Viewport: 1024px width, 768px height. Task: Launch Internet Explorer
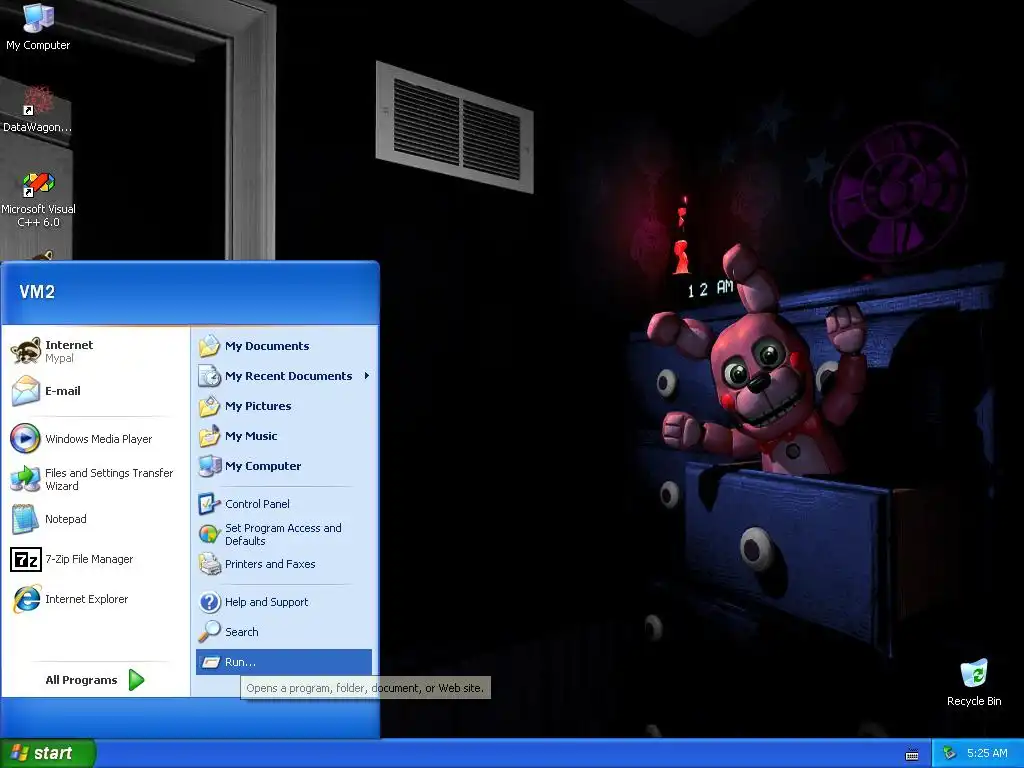[95, 599]
